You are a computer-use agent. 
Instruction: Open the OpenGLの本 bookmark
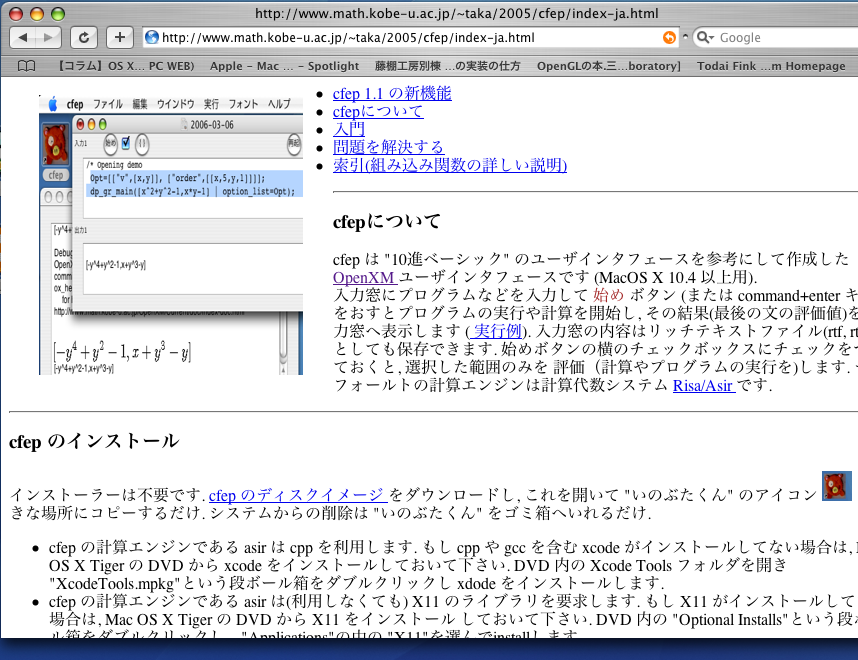[608, 66]
